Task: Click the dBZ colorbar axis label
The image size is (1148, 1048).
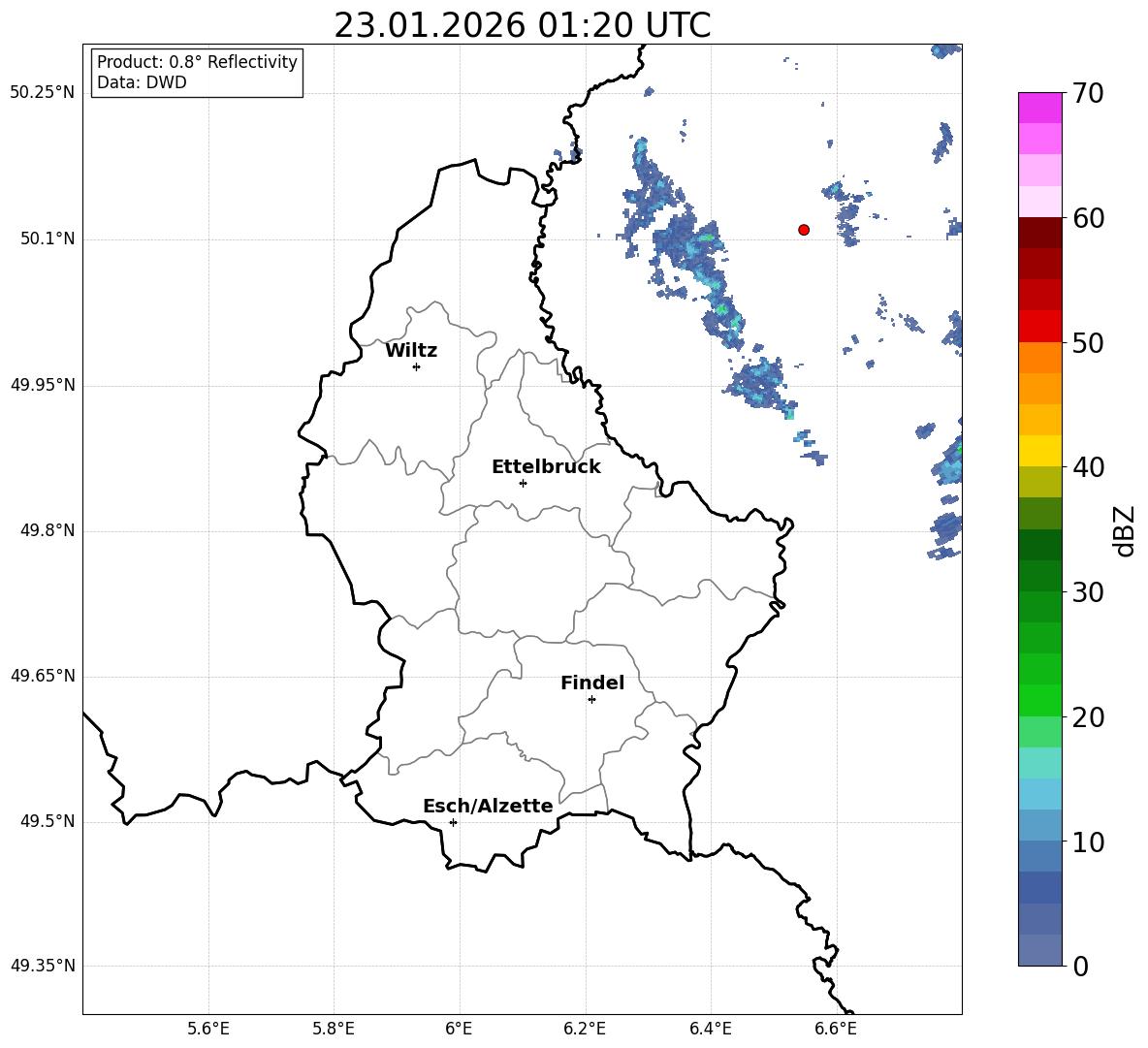Action: 1124,530
